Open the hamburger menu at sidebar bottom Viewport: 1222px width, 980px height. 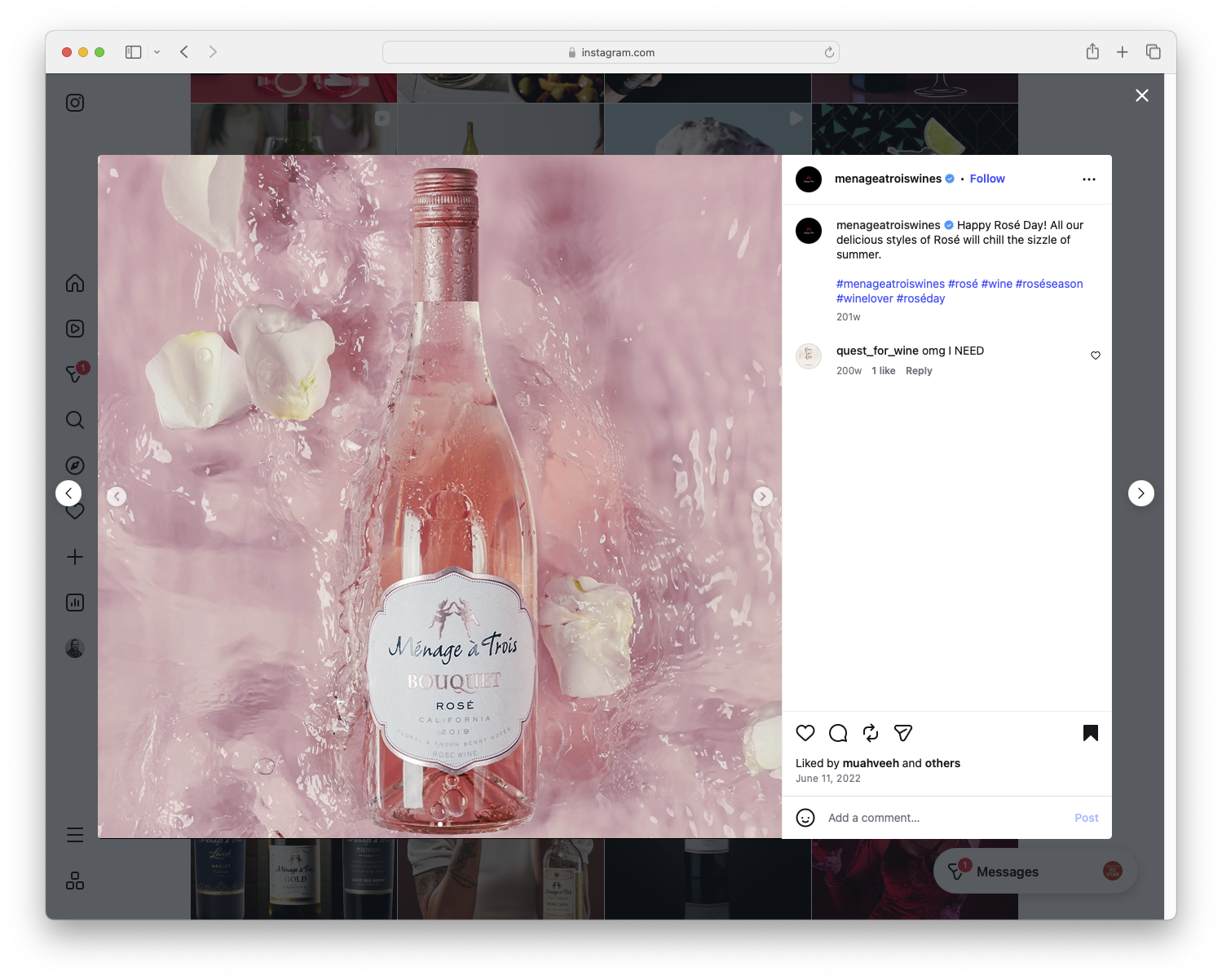click(74, 835)
